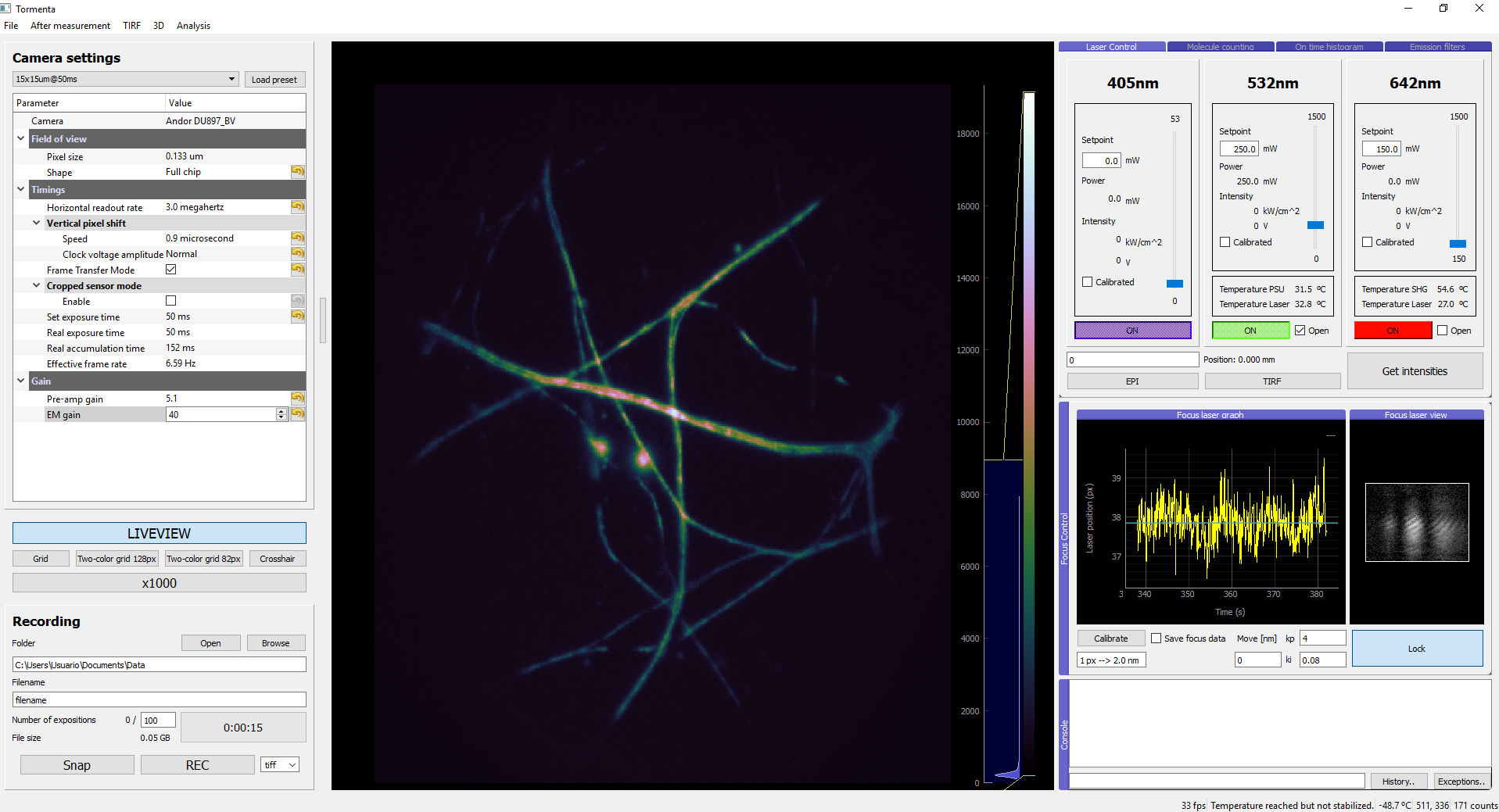Click the 642nm power slider handle

1458,244
